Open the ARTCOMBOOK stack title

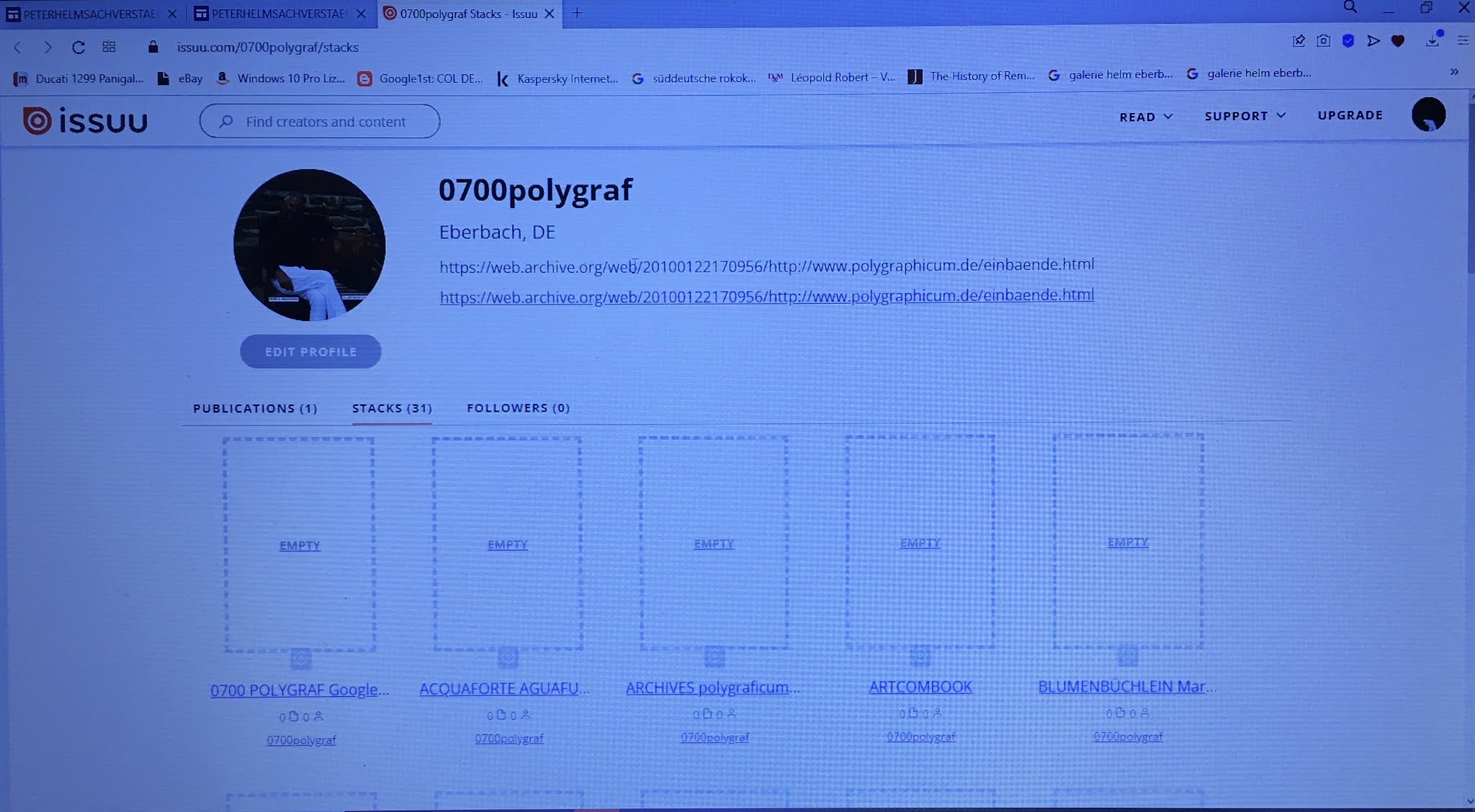tap(920, 687)
